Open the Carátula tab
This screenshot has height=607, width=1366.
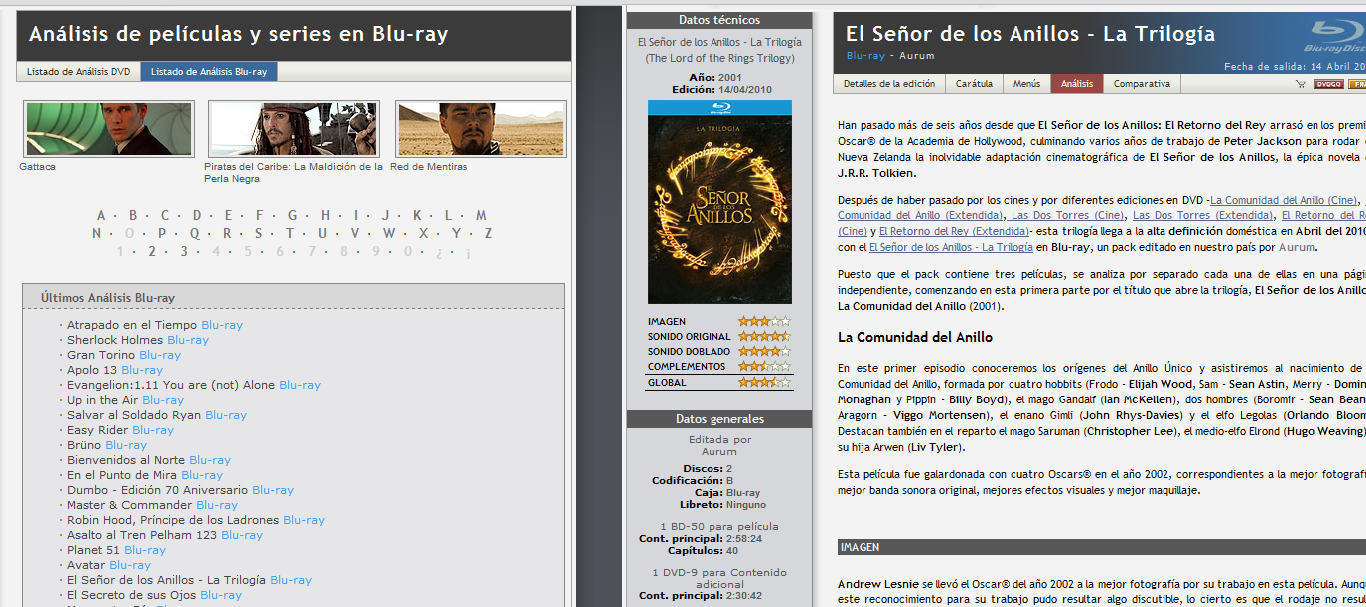pos(974,84)
